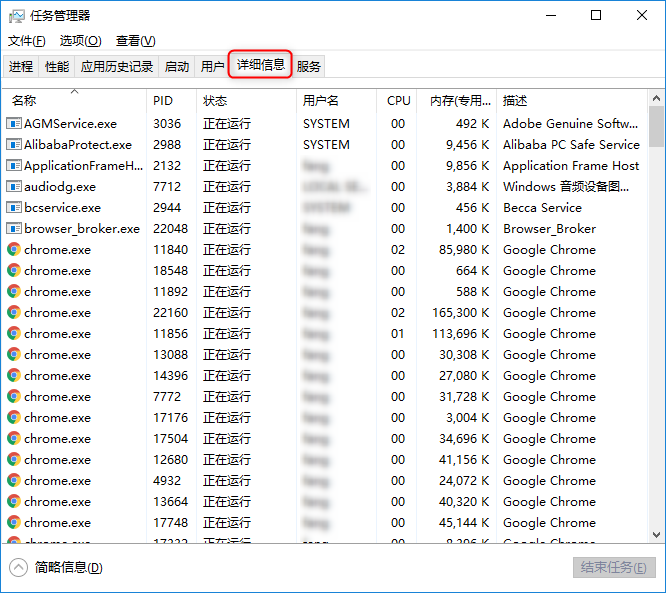
Task: Sort by the 描述 column header
Action: coord(572,100)
